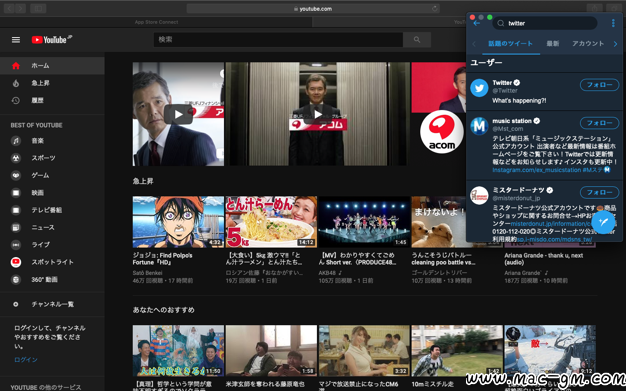This screenshot has width=626, height=391.
Task: Select the ホーム home icon in sidebar
Action: pyautogui.click(x=16, y=65)
